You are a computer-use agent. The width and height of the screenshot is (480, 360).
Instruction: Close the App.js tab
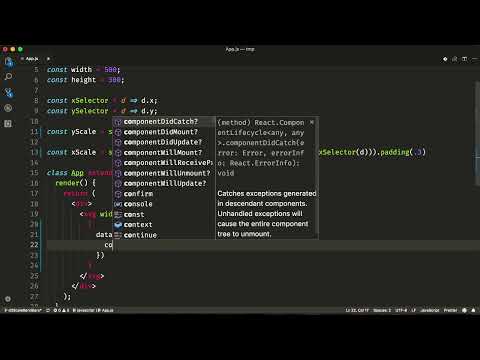pos(48,59)
